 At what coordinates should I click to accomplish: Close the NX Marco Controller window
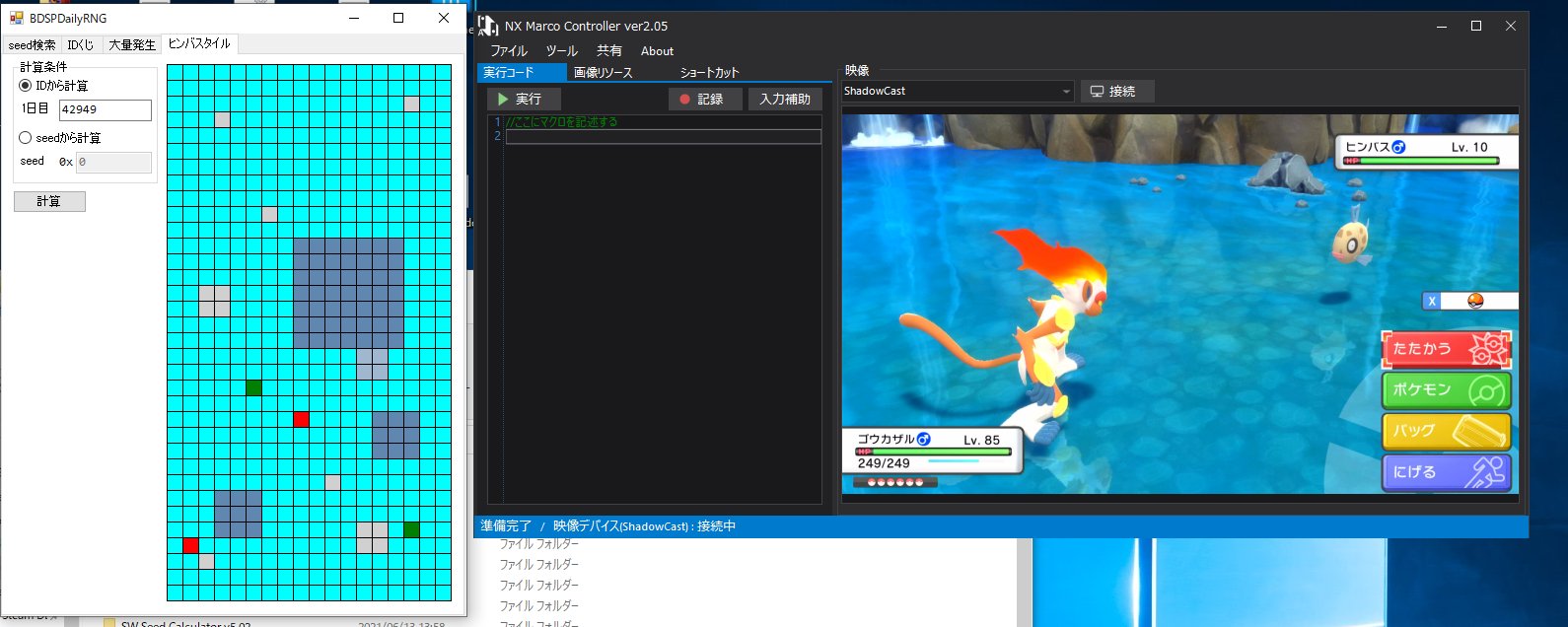point(1511,26)
